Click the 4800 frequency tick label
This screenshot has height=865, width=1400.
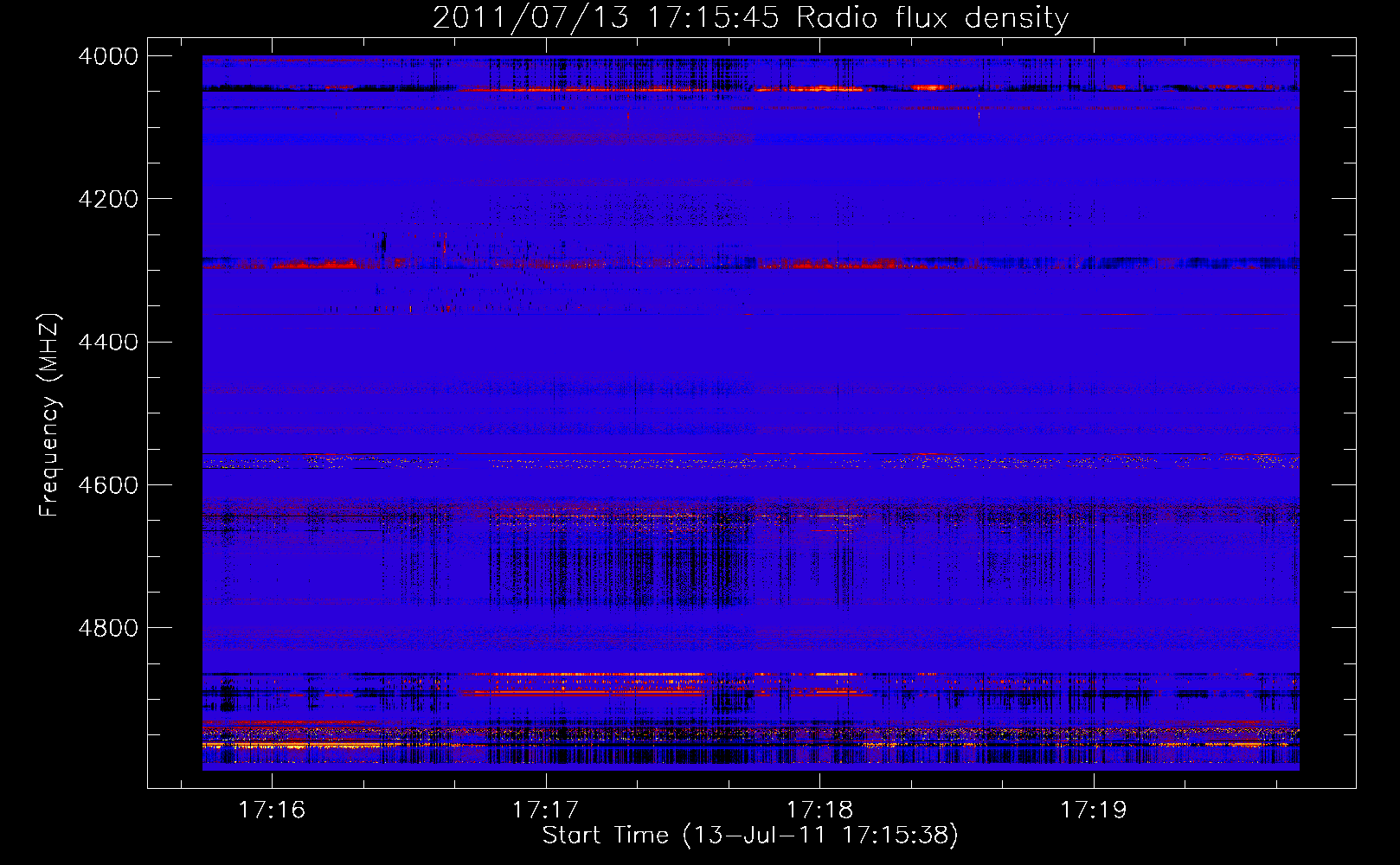pos(108,627)
